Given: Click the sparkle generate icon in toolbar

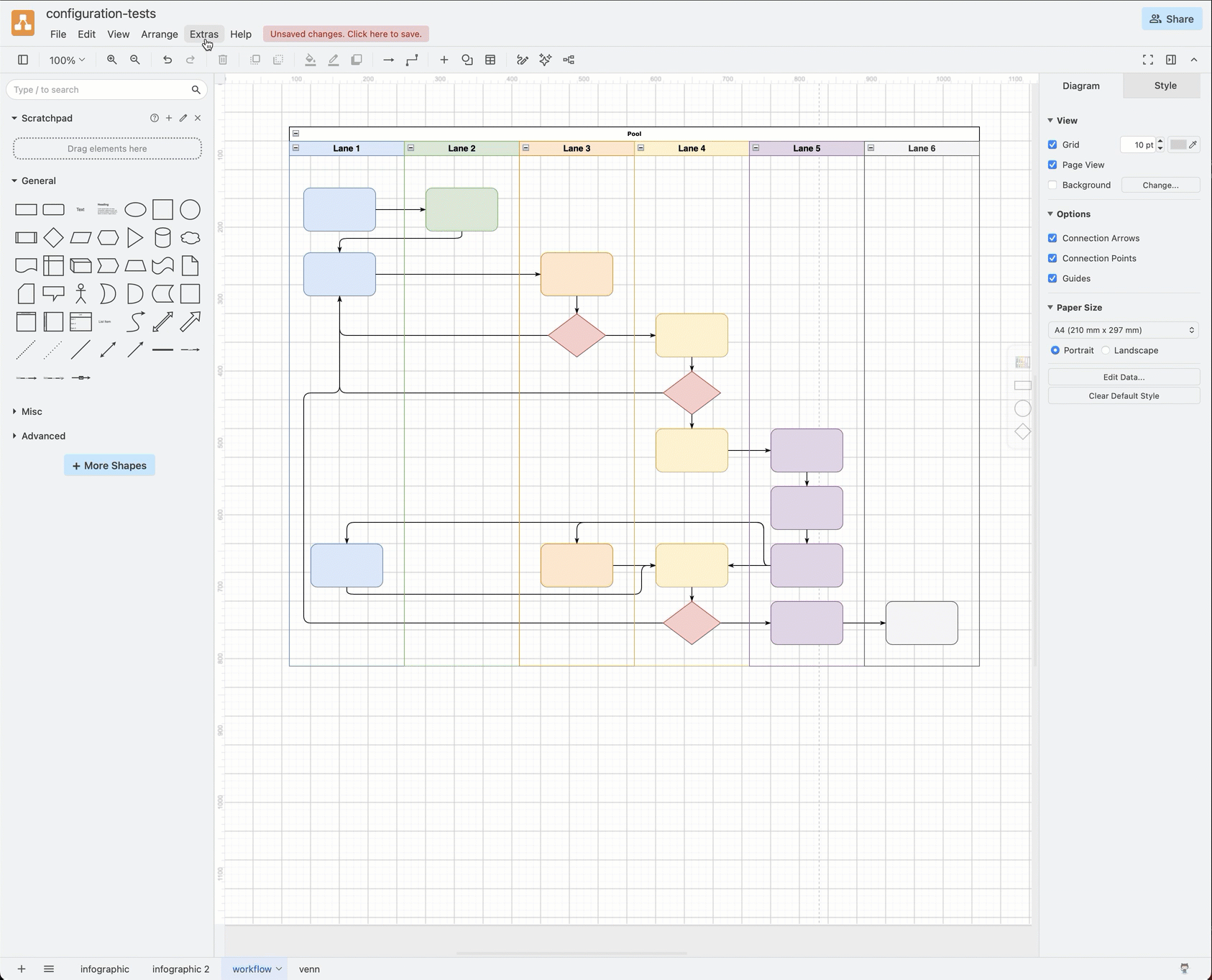Looking at the screenshot, I should 546,60.
